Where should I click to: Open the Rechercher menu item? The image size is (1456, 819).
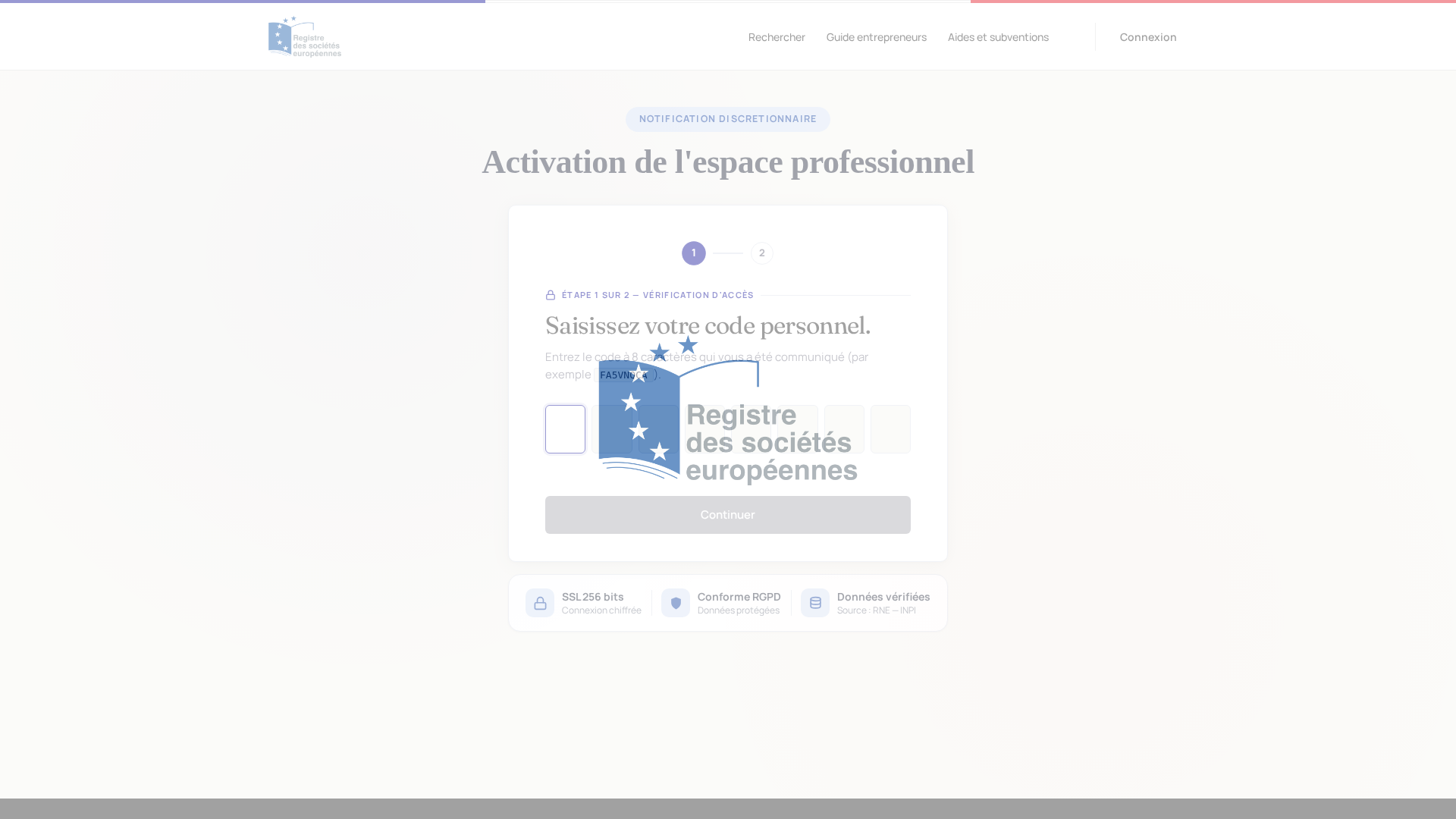[777, 36]
